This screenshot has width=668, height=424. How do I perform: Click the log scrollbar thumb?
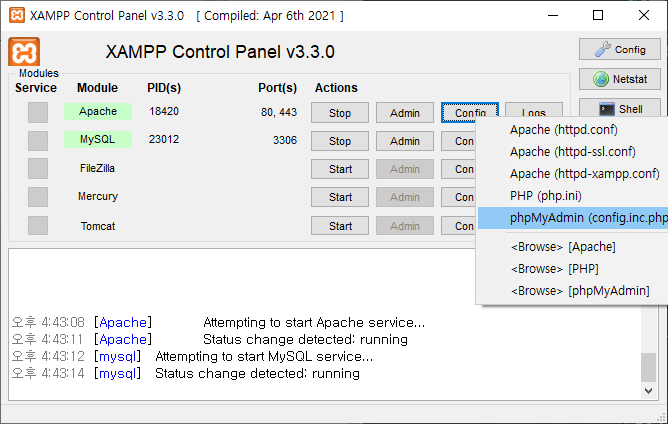coord(648,368)
